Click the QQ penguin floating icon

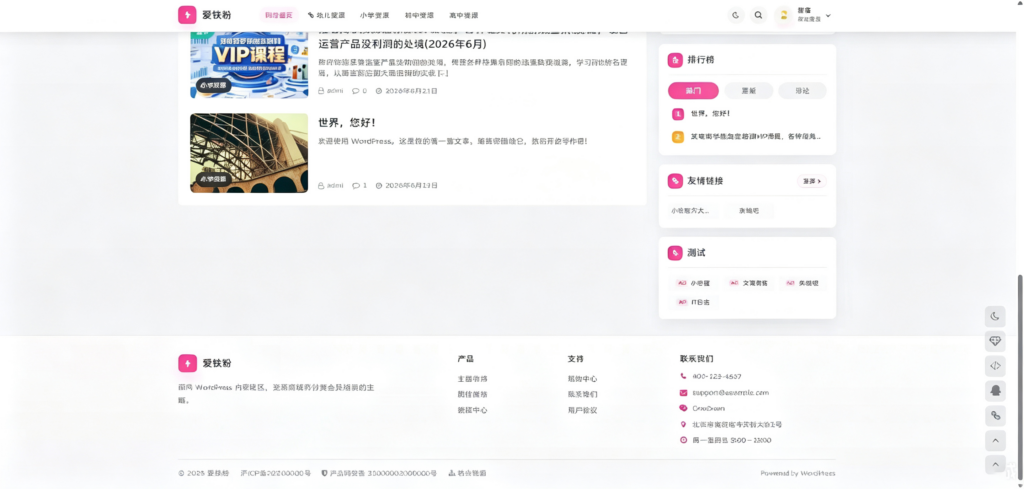pos(995,390)
